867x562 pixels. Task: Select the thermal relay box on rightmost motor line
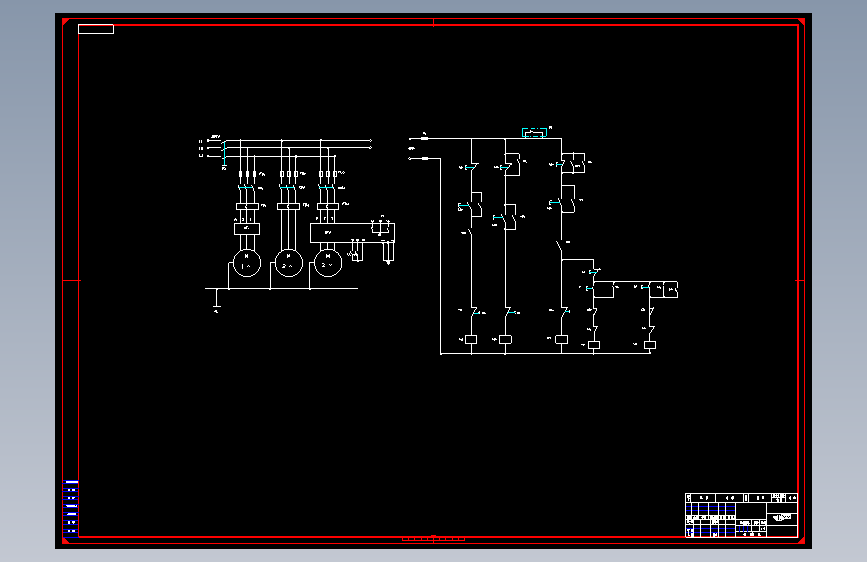328,206
